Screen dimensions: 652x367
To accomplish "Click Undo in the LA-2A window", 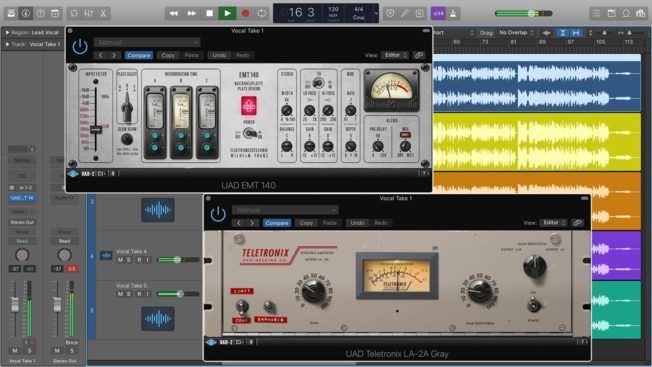I will click(x=357, y=223).
